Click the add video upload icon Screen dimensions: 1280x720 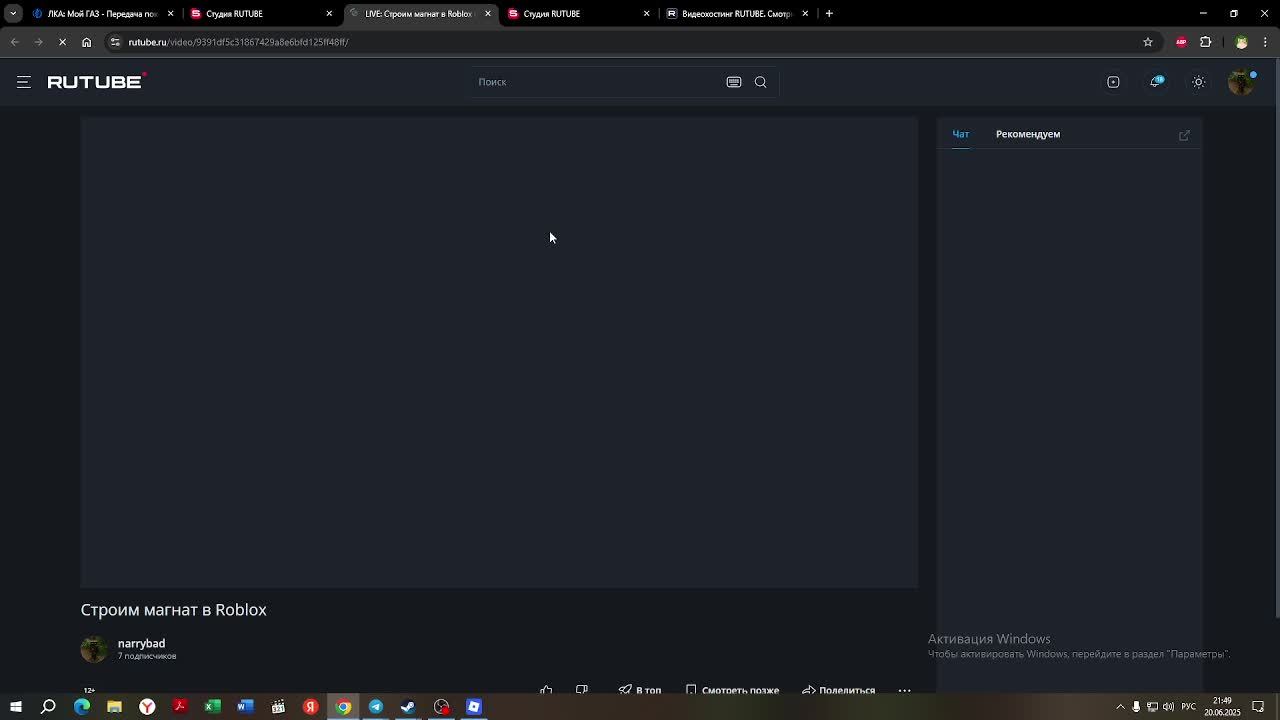pyautogui.click(x=1113, y=82)
